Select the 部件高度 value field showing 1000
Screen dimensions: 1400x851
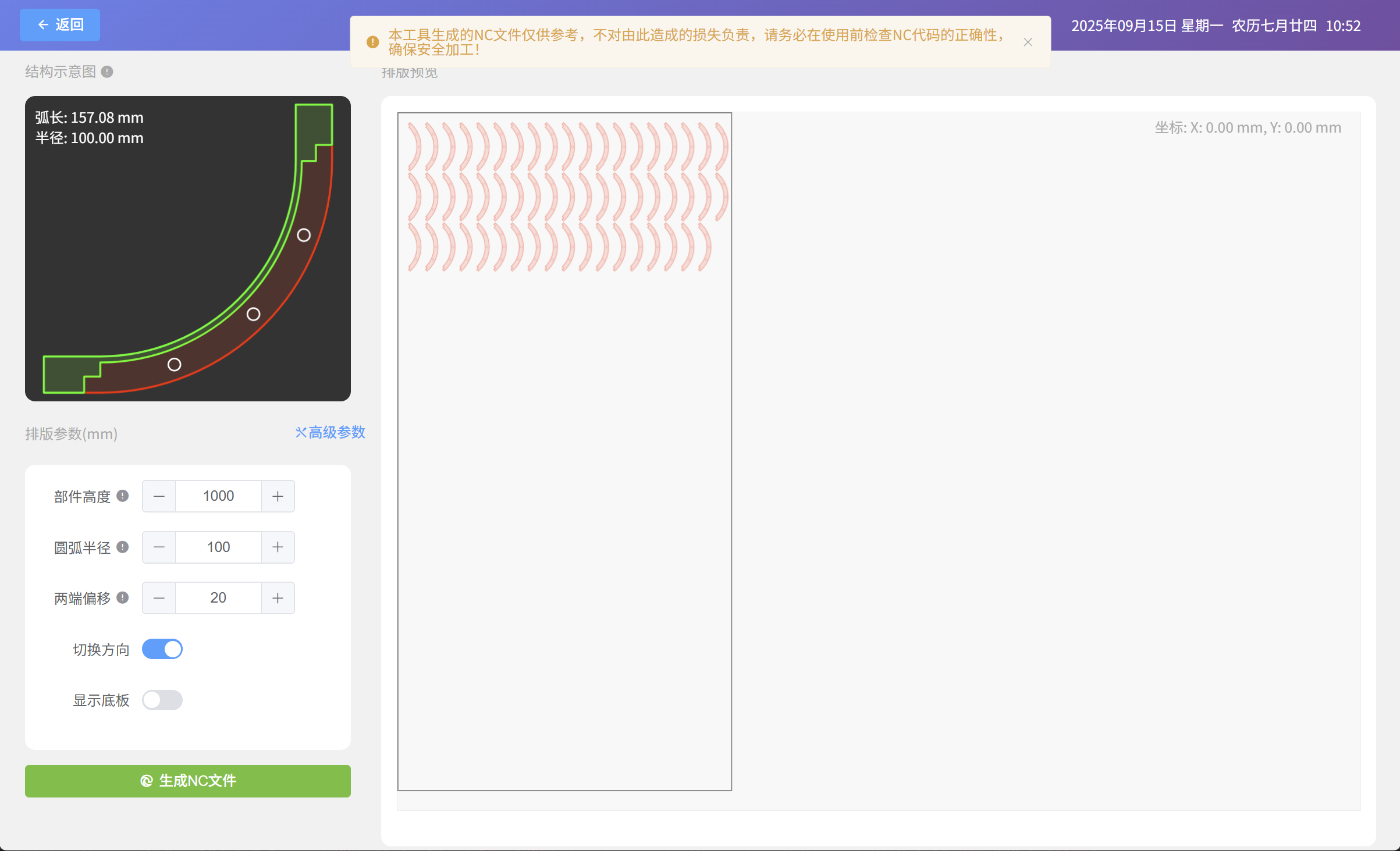(x=218, y=496)
